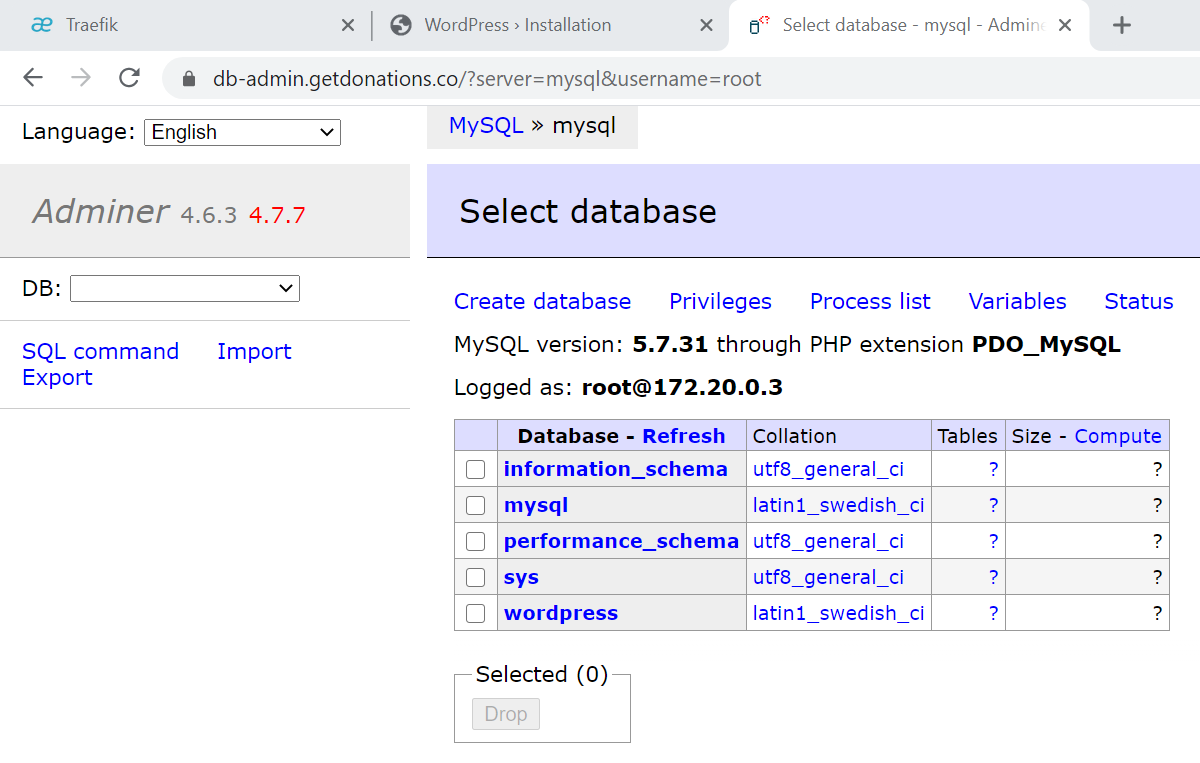Open the Create database link
The height and width of the screenshot is (763, 1200).
(x=542, y=302)
